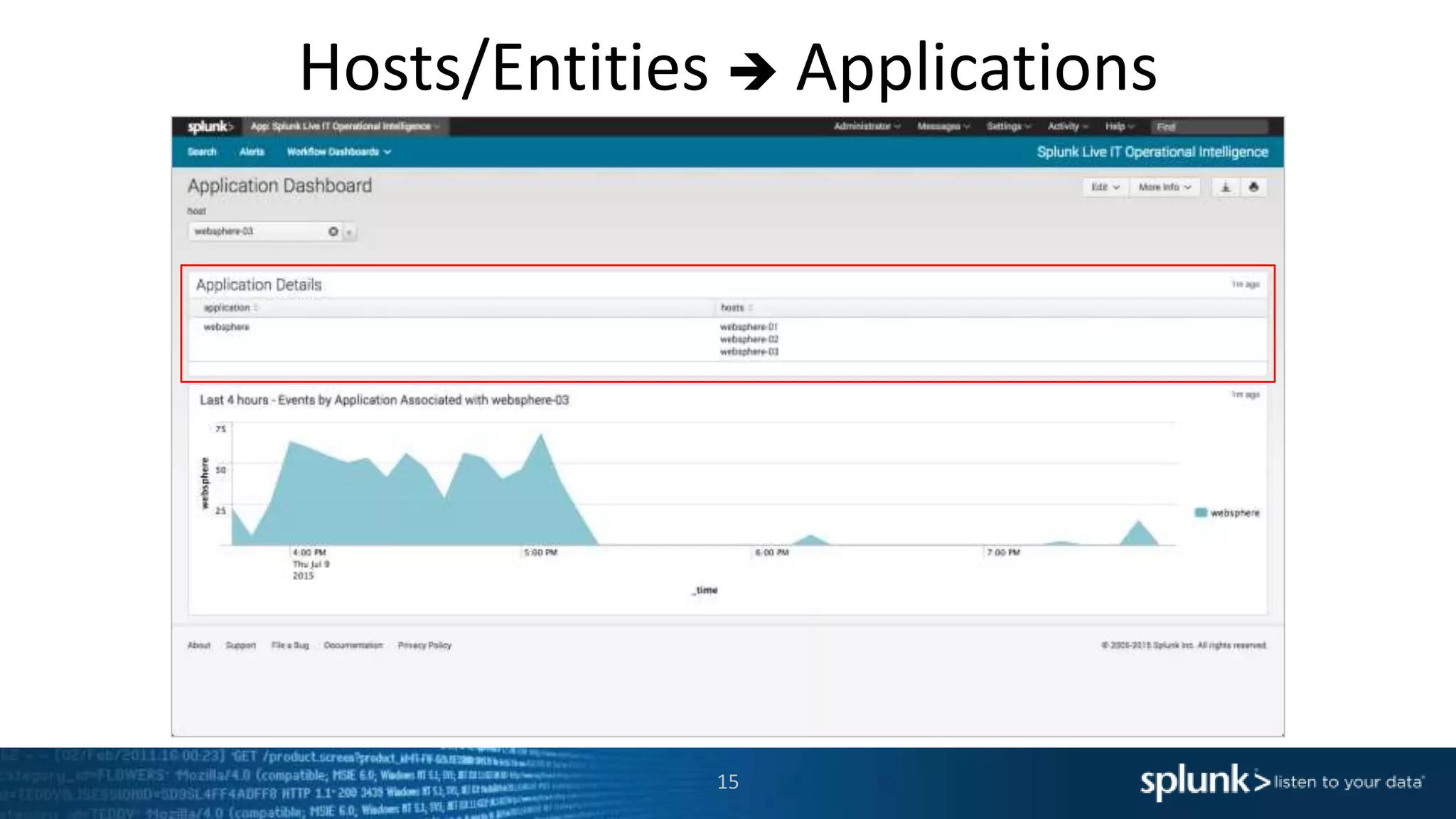Open the host dropdown arrow
Screen dimensions: 1456x819
pos(349,232)
